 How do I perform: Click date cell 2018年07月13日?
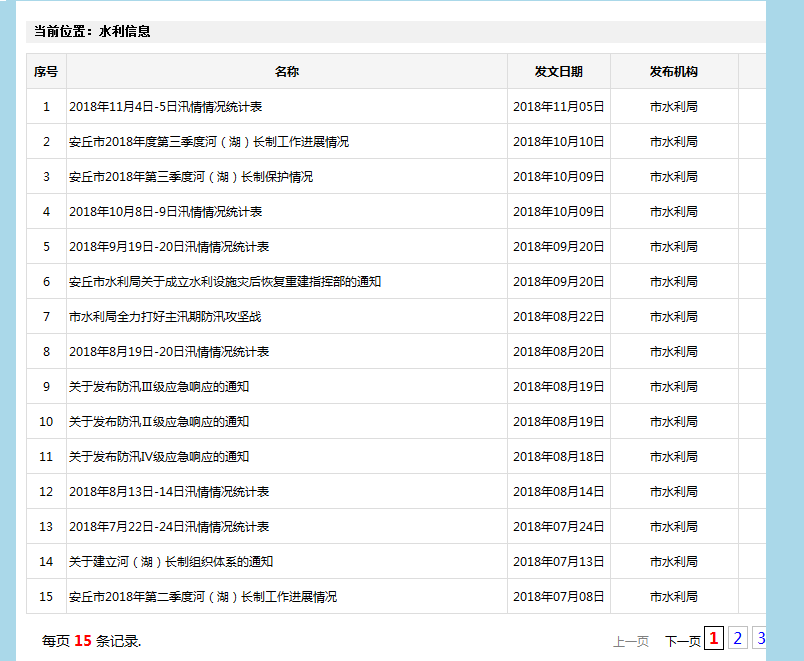(x=558, y=562)
